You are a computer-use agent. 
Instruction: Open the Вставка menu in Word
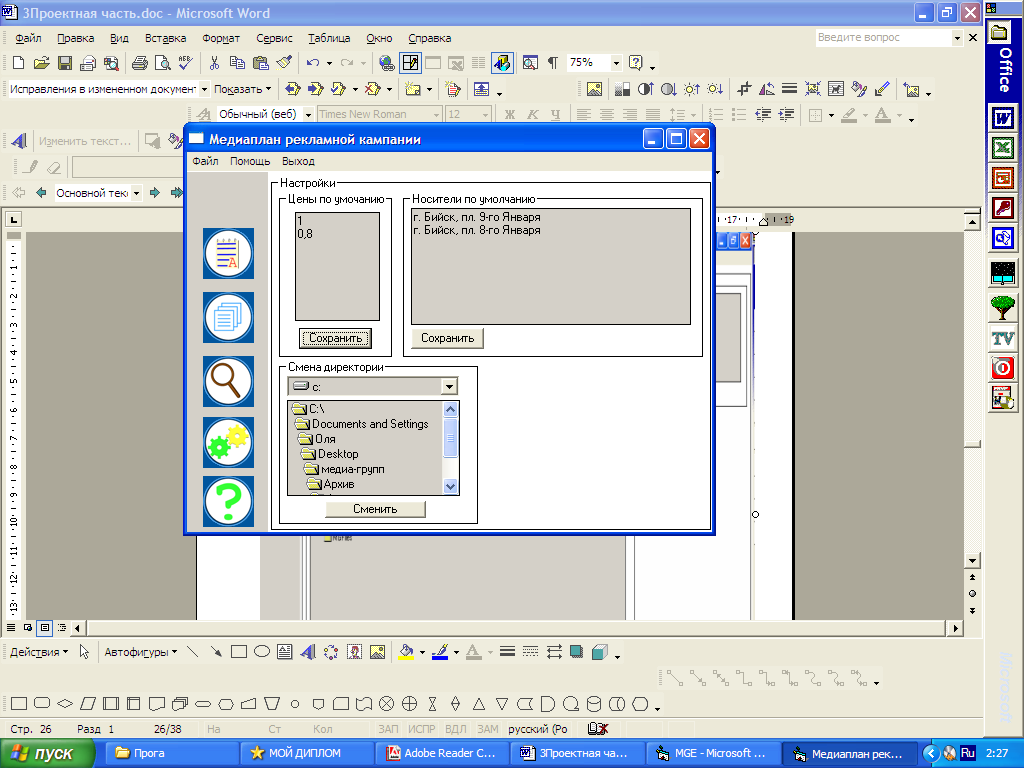[165, 38]
